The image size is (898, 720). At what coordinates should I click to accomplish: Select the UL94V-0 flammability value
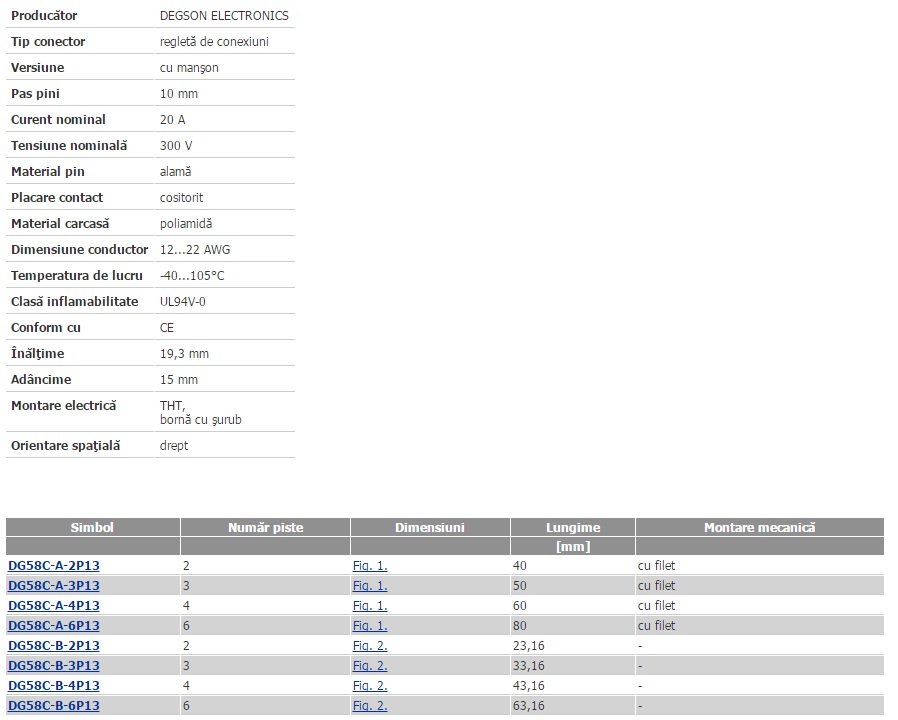coord(183,302)
